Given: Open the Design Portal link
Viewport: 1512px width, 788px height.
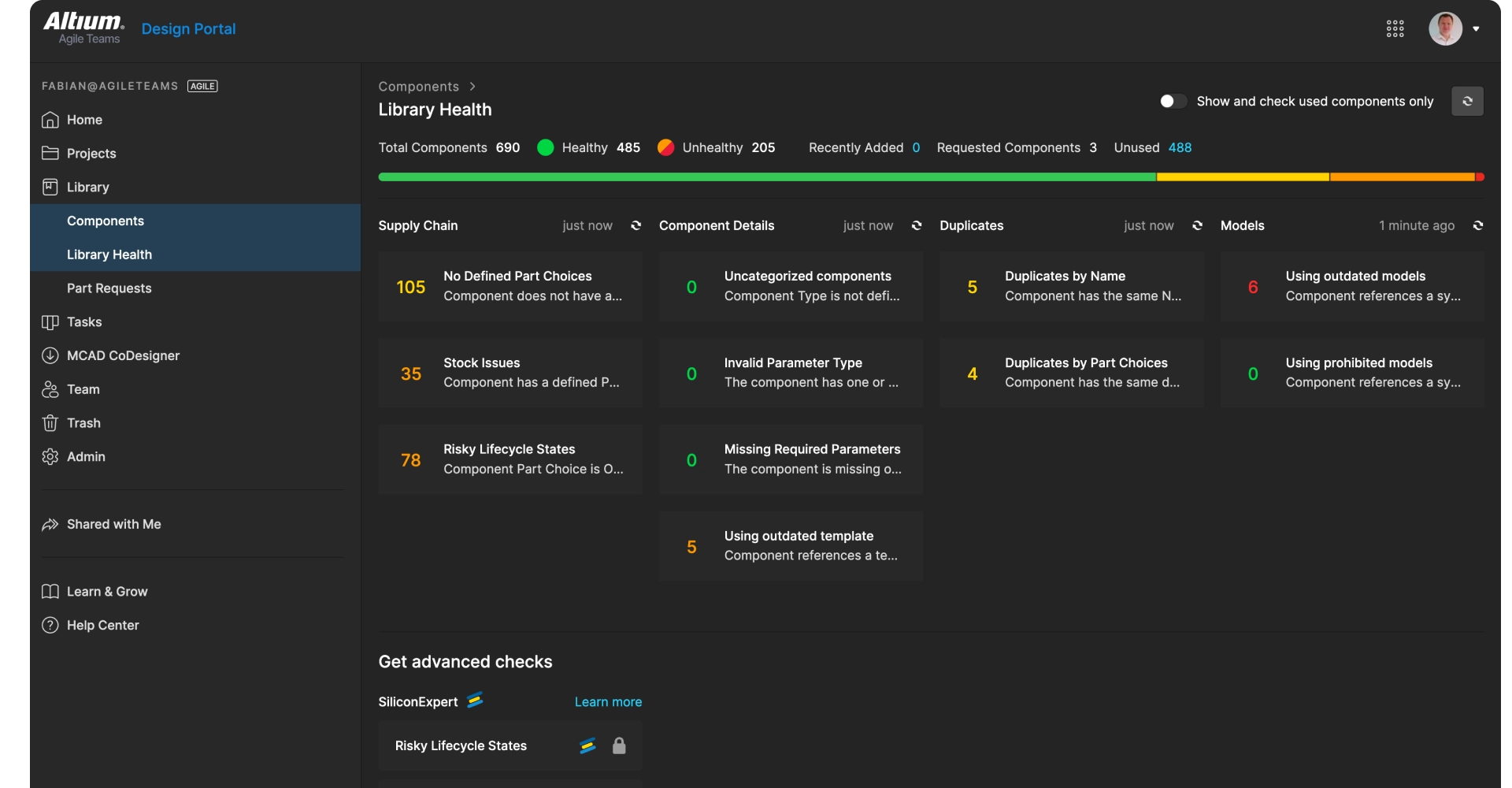Looking at the screenshot, I should (x=188, y=29).
